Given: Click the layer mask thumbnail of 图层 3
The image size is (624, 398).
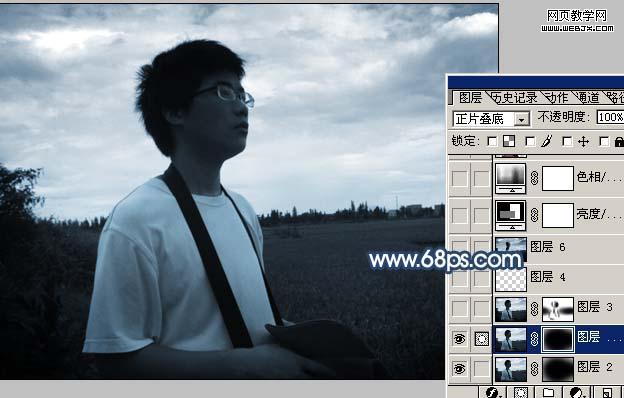Looking at the screenshot, I should [x=558, y=309].
